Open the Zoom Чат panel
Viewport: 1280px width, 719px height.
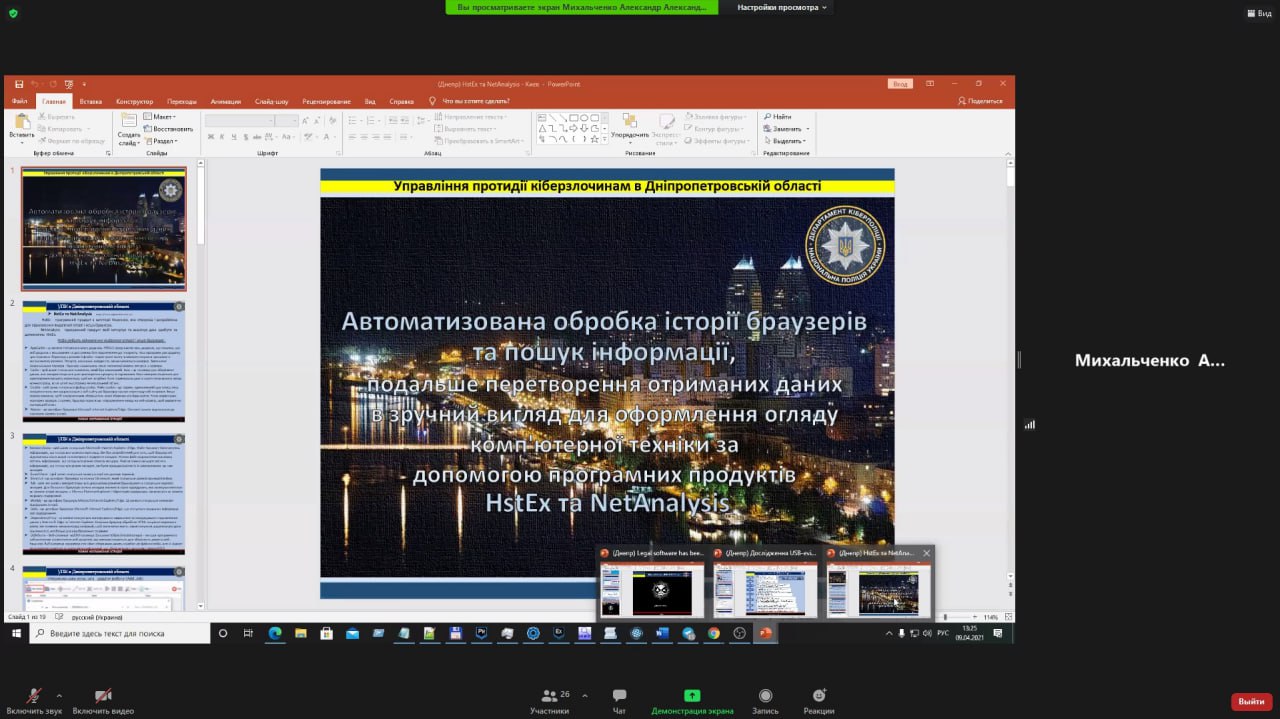(619, 700)
